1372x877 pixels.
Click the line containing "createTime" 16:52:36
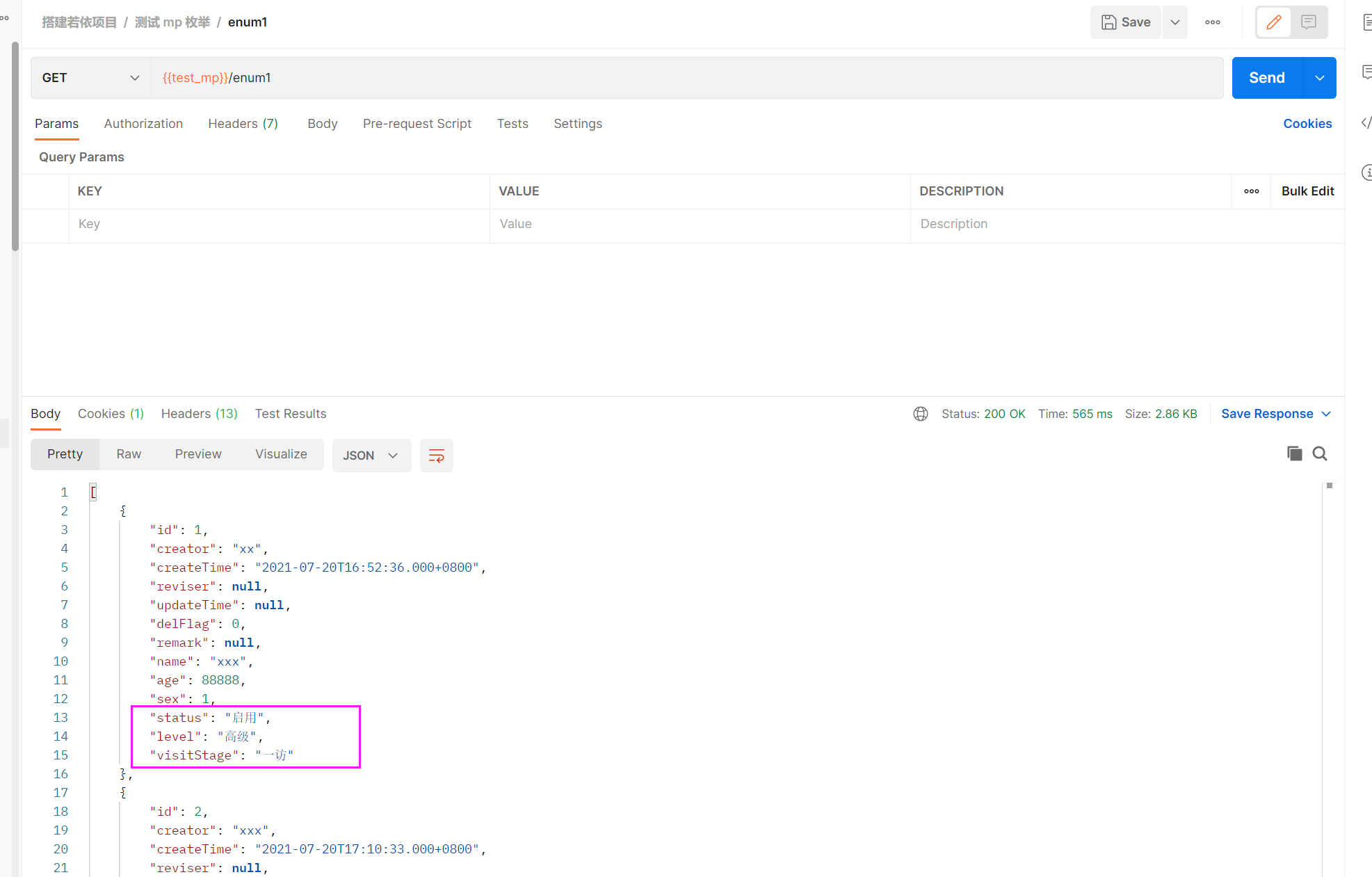pos(318,568)
